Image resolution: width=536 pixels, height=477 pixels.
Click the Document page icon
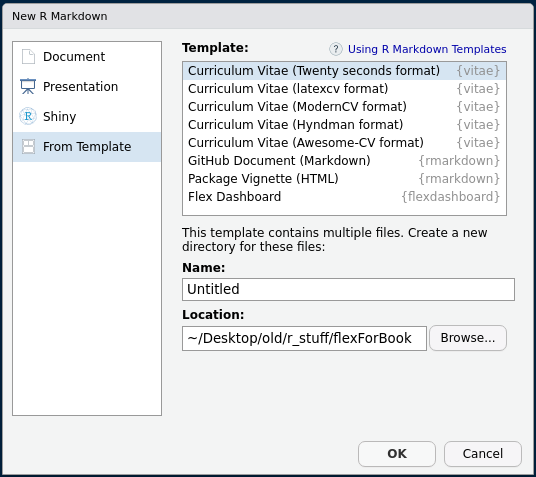pyautogui.click(x=28, y=56)
